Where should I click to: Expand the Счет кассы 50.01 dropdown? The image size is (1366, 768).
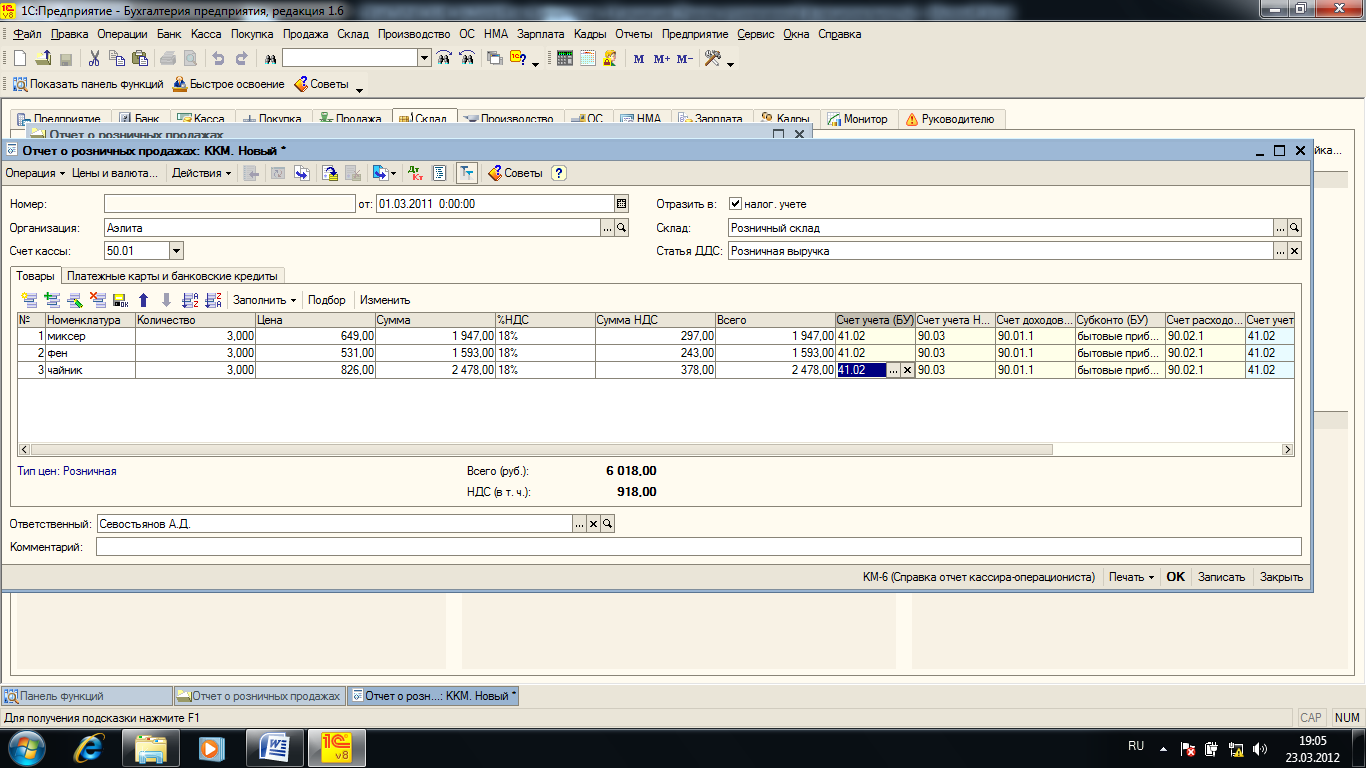[177, 251]
